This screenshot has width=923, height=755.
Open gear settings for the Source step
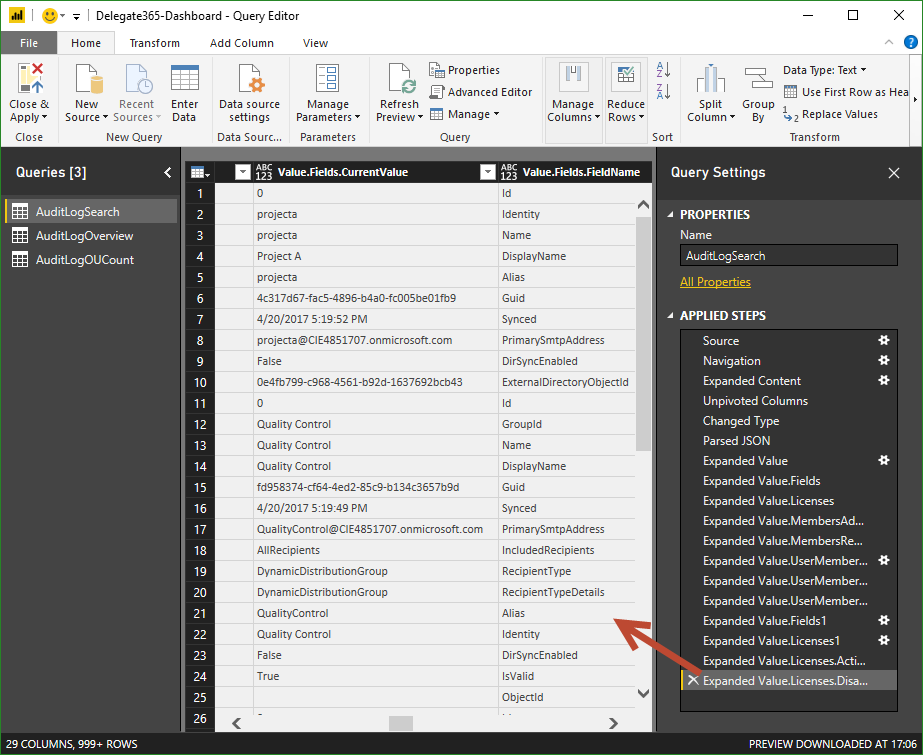[883, 341]
